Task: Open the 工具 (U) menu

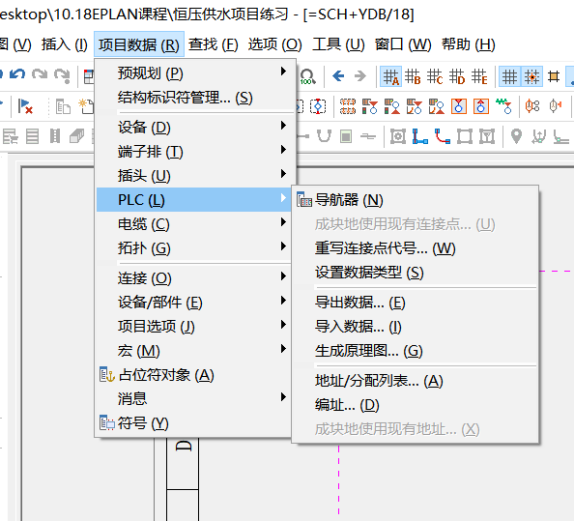Action: pos(339,45)
